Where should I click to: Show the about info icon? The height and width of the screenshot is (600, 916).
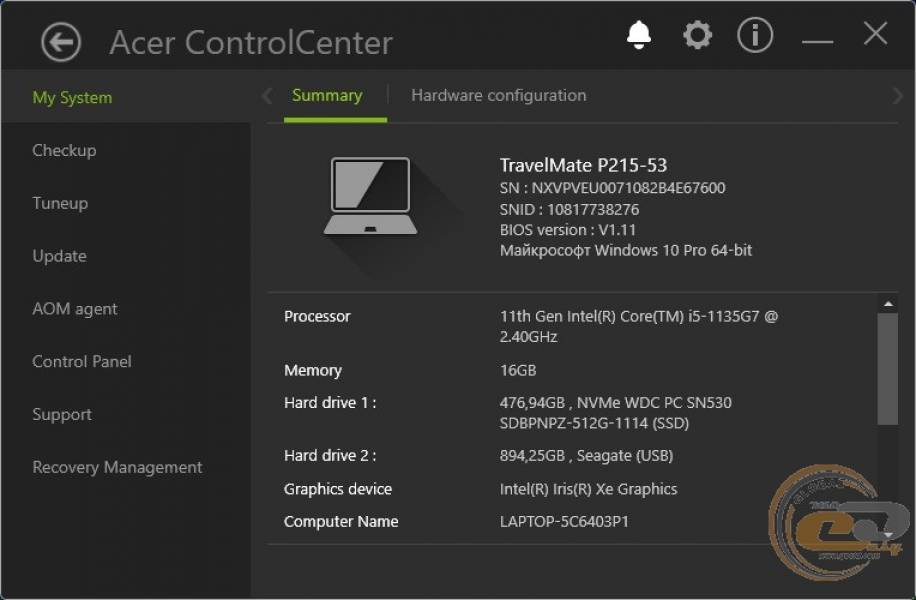(755, 35)
